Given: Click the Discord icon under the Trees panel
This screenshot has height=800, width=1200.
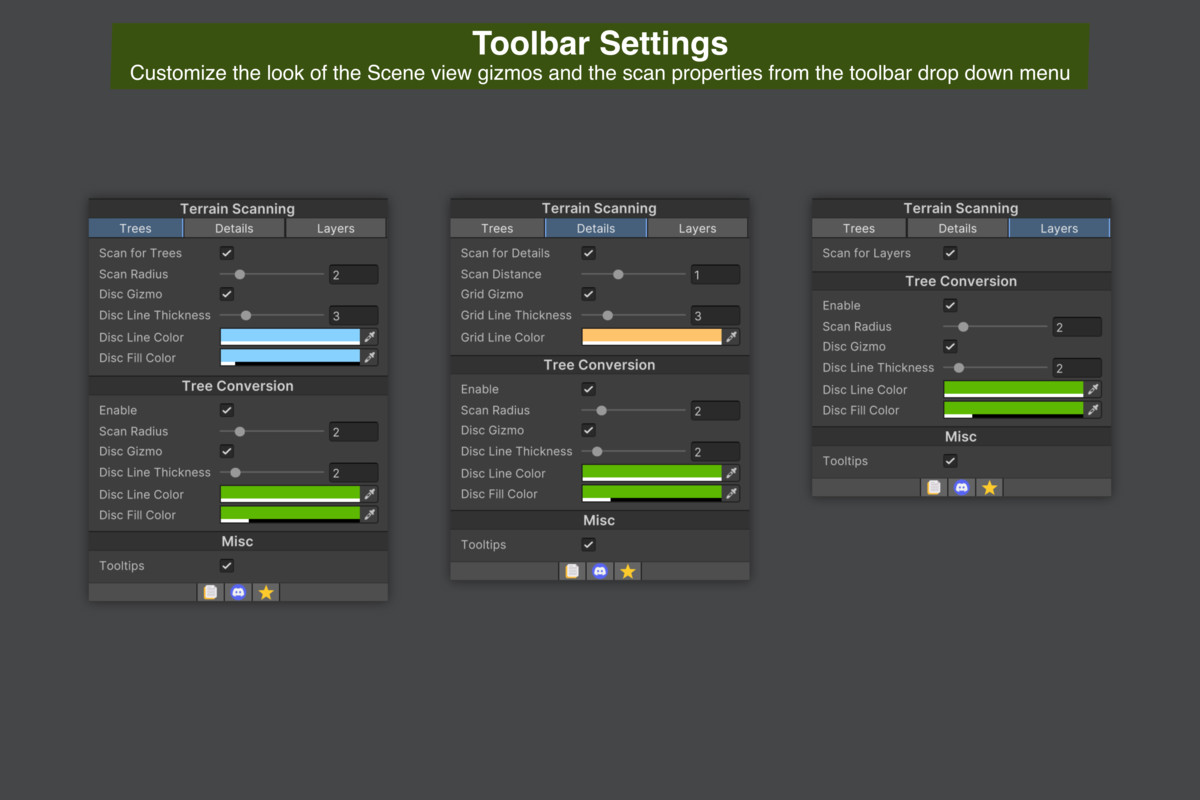Looking at the screenshot, I should [238, 591].
